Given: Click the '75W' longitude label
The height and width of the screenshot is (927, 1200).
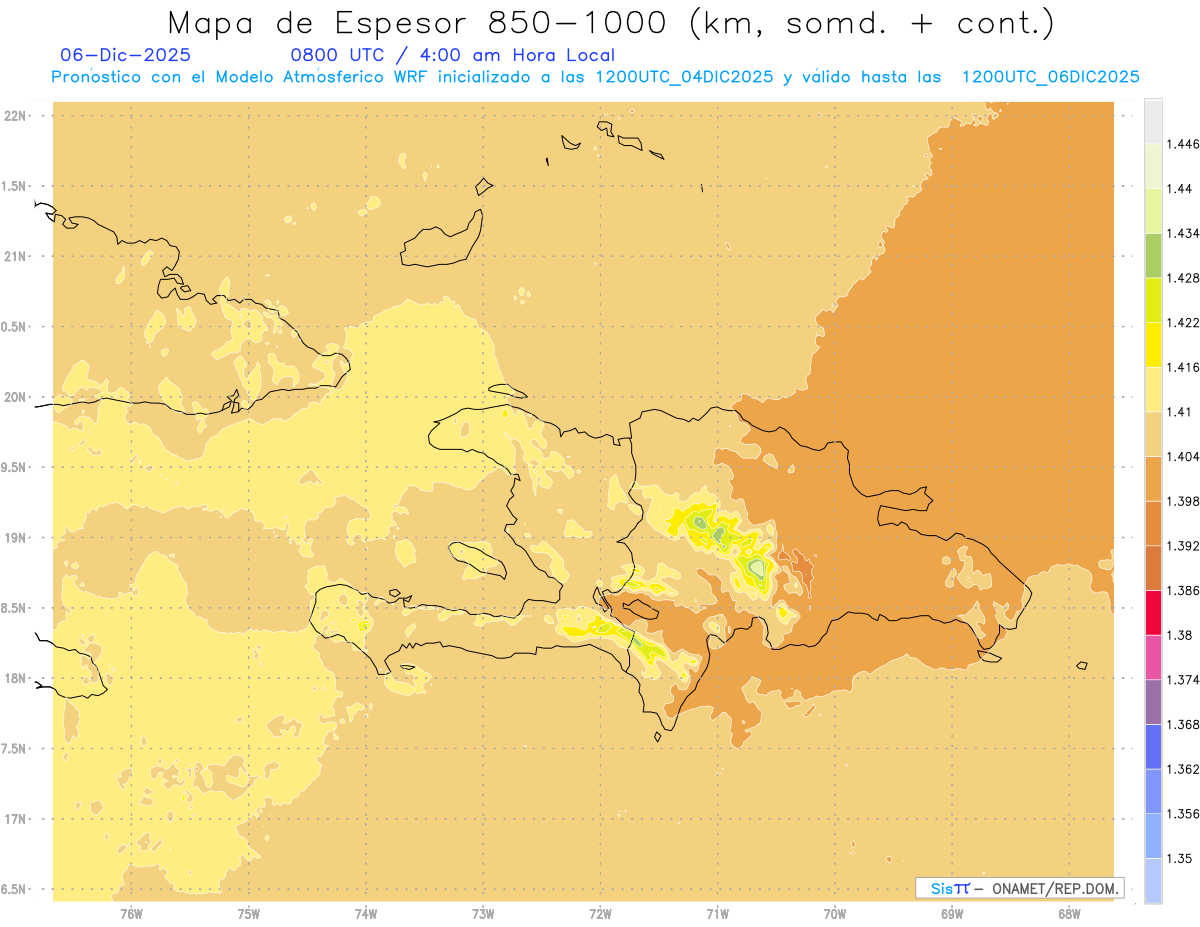Looking at the screenshot, I should click(248, 912).
